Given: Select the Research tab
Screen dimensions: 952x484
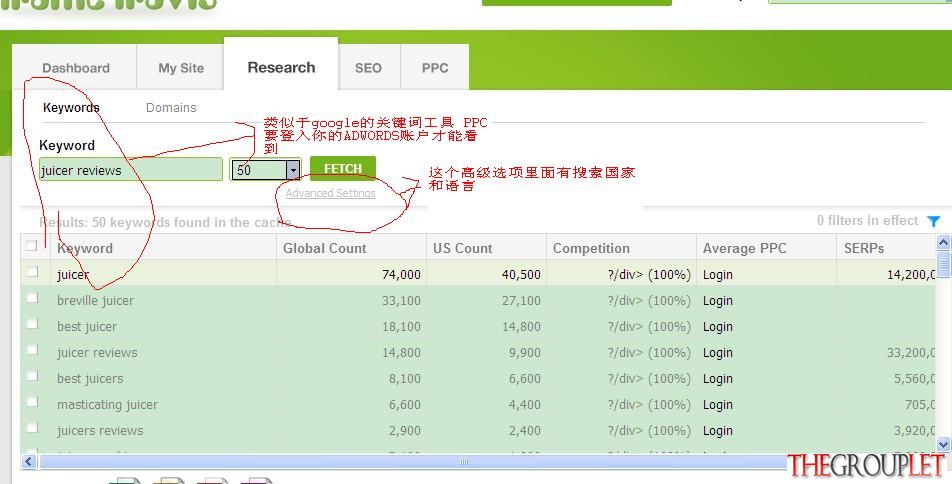Looking at the screenshot, I should 281,67.
